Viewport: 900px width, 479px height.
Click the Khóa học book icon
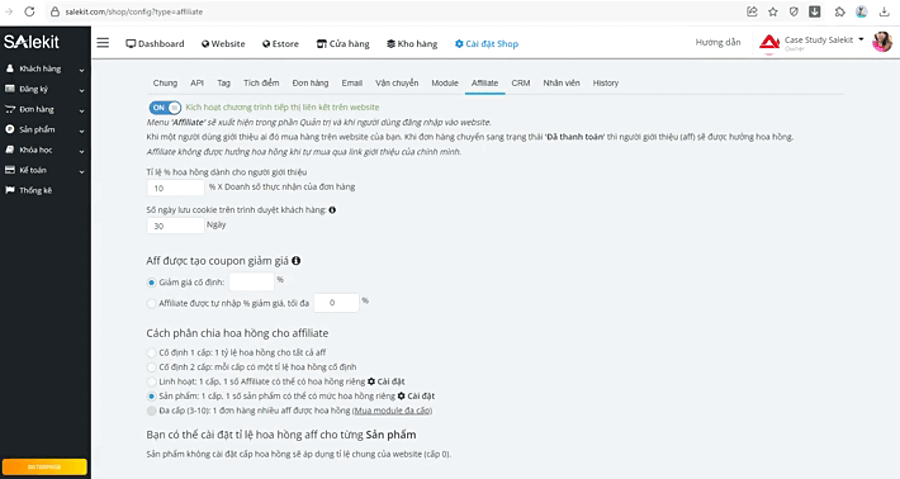point(10,150)
